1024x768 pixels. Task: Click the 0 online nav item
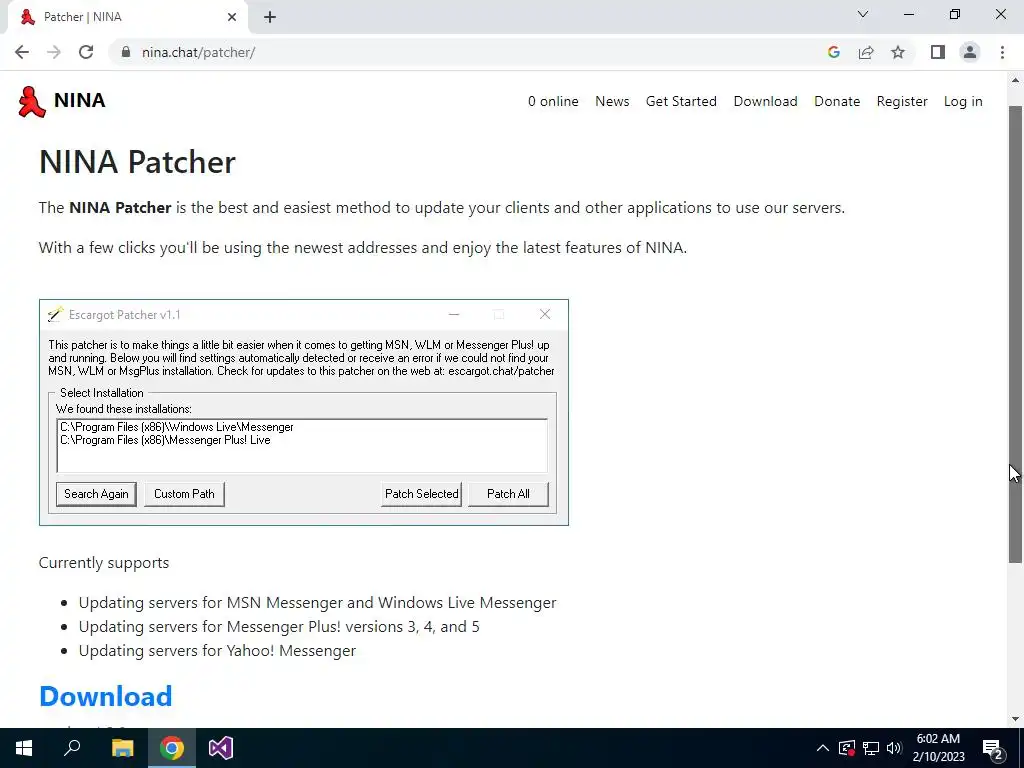[553, 101]
